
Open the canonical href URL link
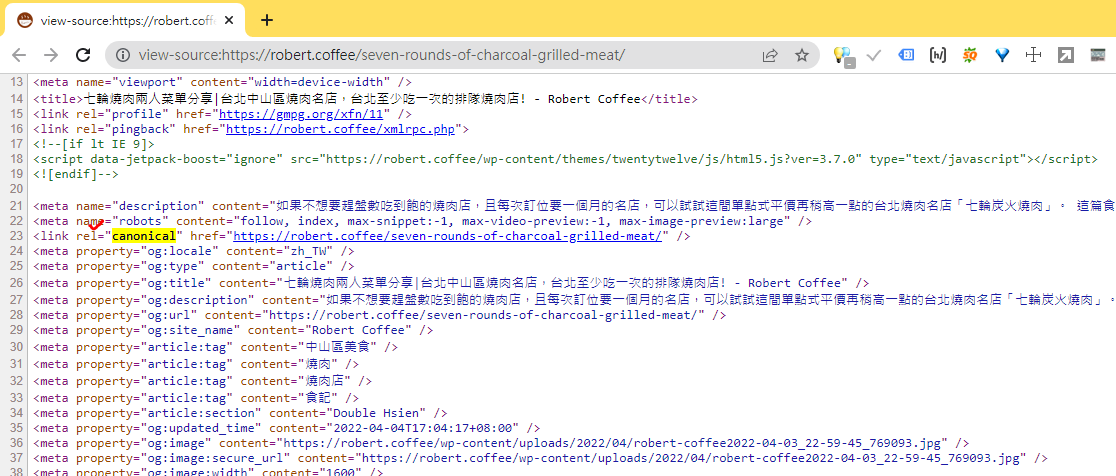point(448,236)
